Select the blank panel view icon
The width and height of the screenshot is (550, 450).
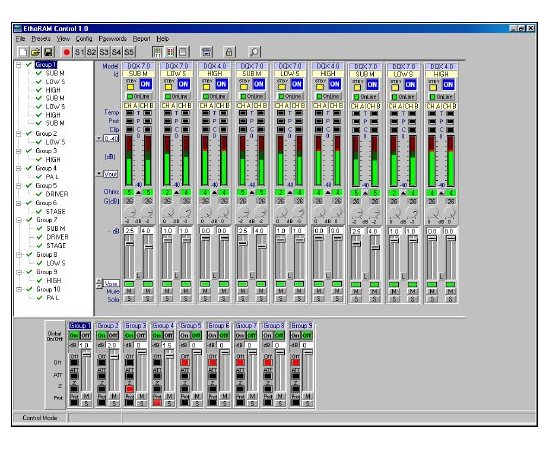pos(183,52)
